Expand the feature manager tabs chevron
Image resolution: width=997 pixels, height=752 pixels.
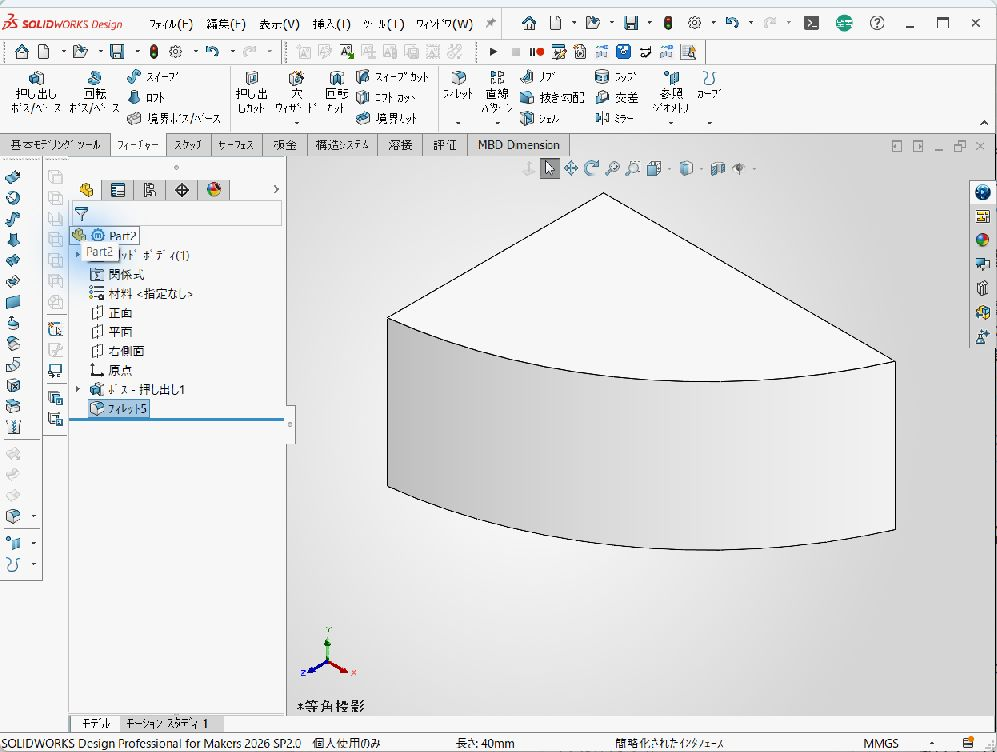pos(276,189)
